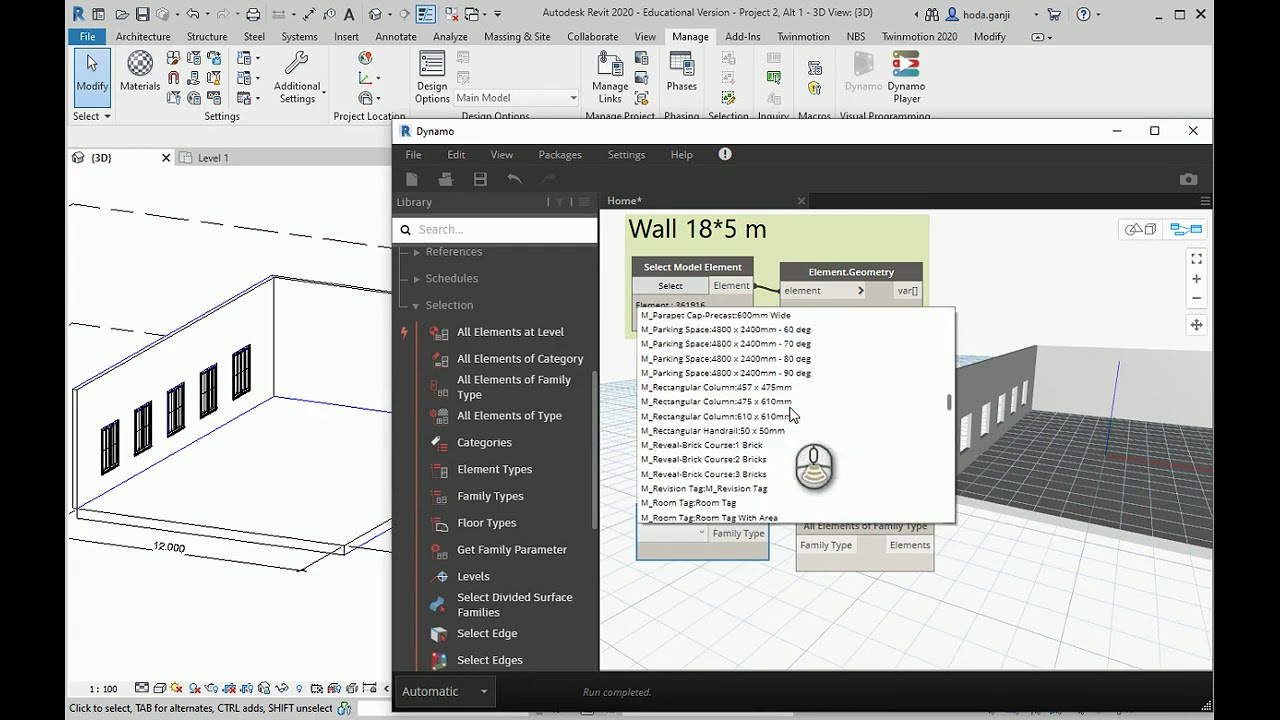Switch Dynamo to background 3D preview navigation

point(1141,229)
